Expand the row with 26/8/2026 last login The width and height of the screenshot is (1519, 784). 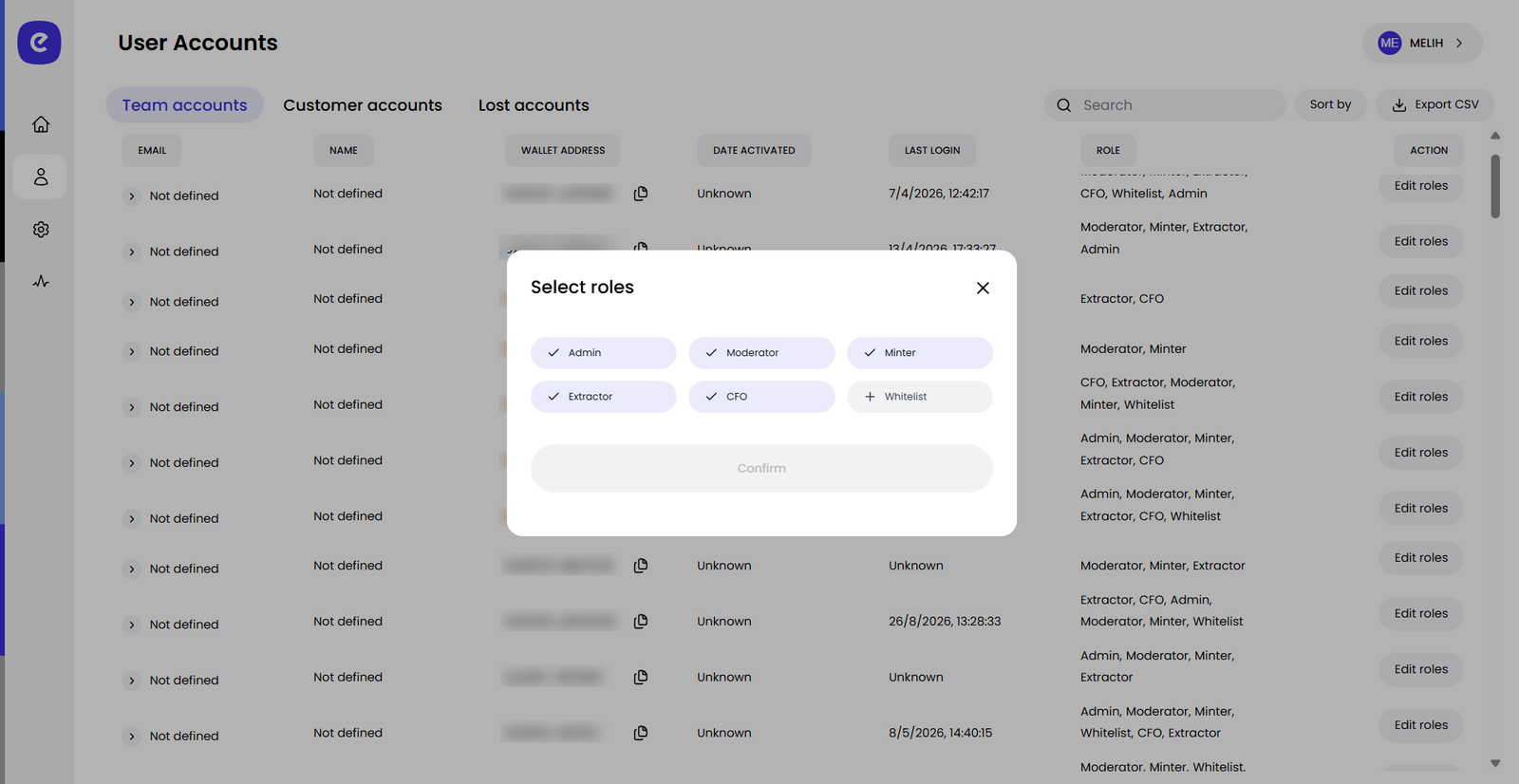pyautogui.click(x=132, y=625)
